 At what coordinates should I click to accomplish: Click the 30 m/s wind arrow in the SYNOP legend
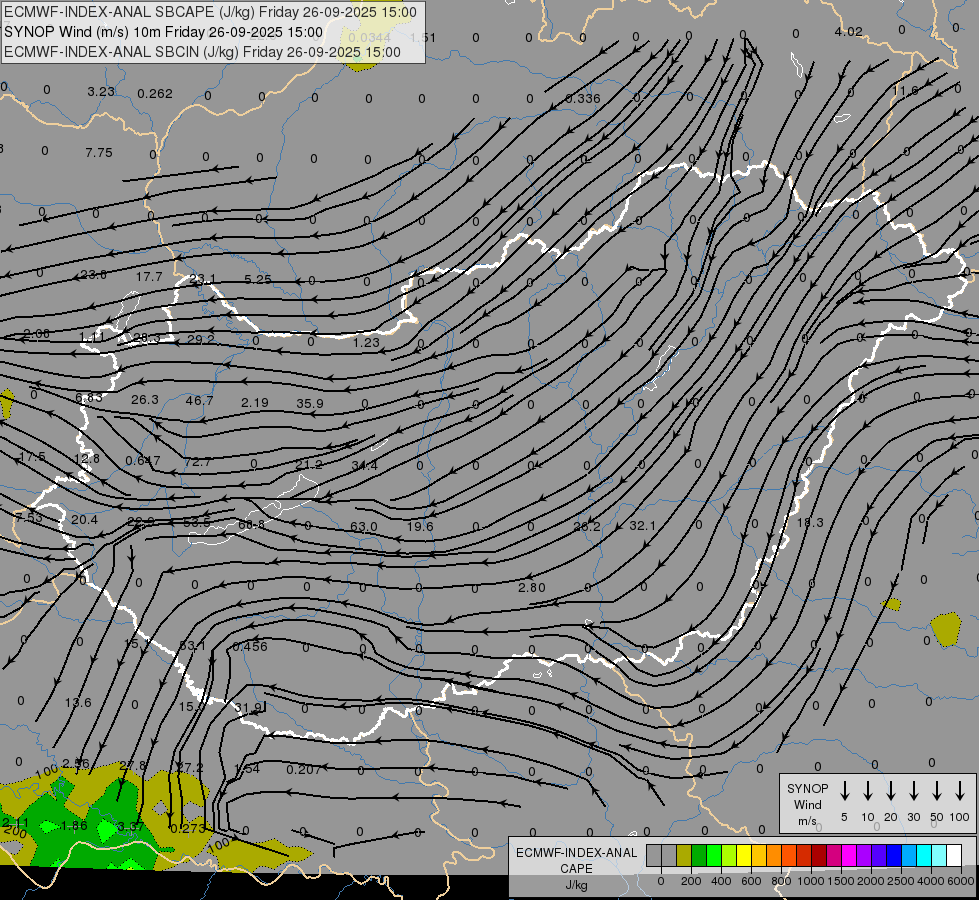click(913, 791)
